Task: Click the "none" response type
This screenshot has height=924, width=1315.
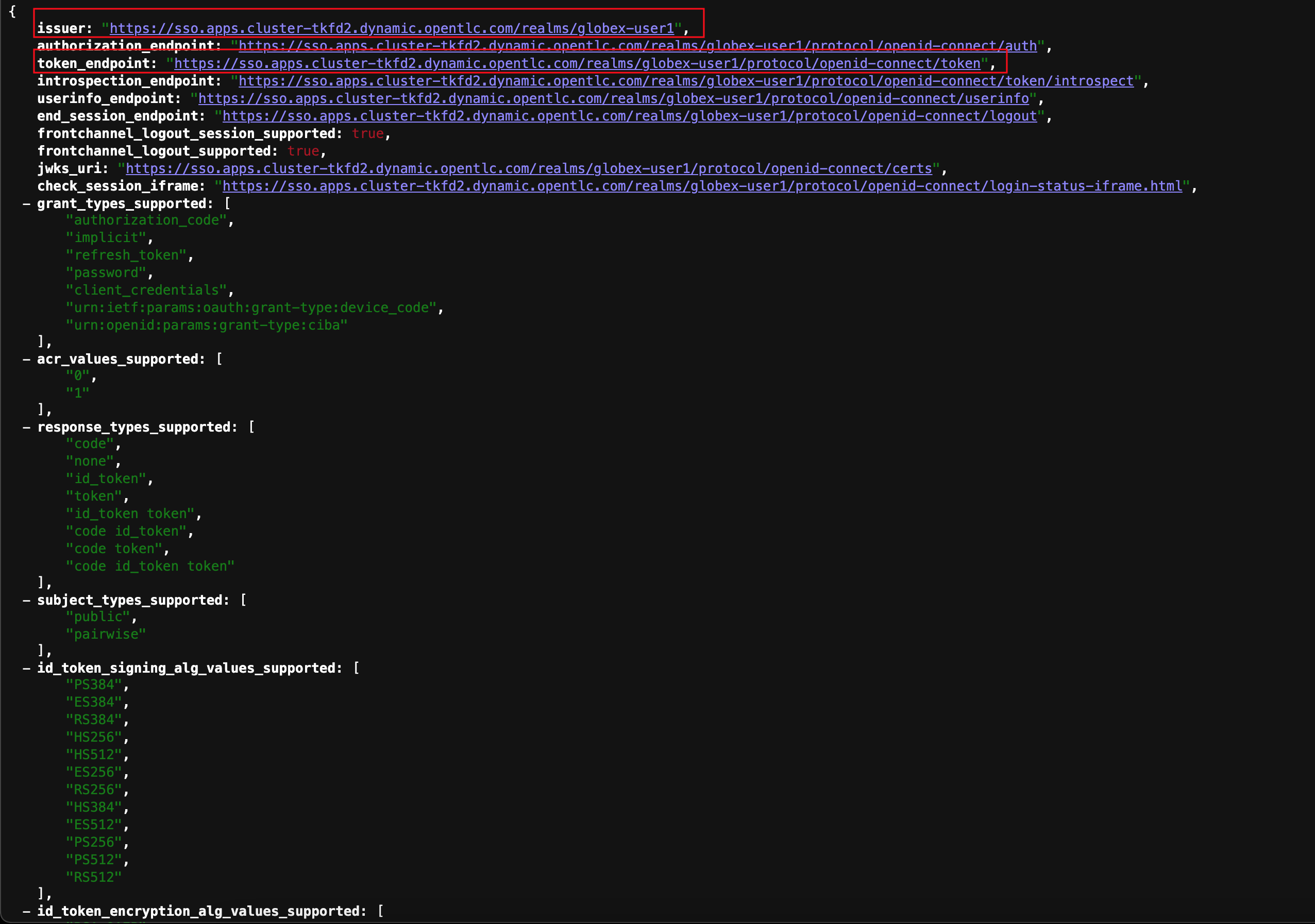Action: tap(90, 461)
